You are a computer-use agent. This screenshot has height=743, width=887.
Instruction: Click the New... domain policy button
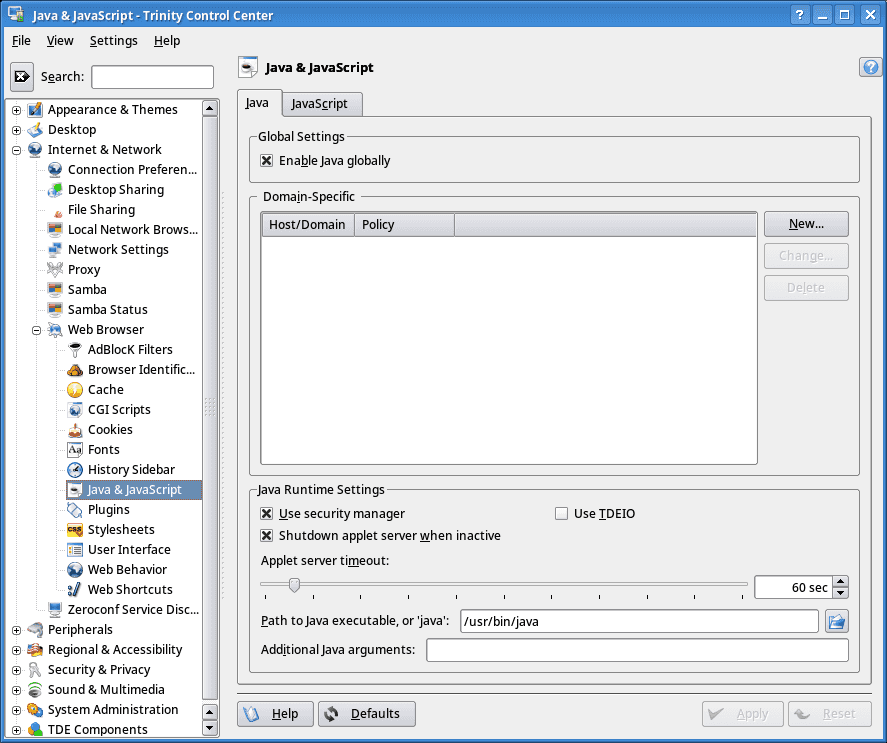806,224
